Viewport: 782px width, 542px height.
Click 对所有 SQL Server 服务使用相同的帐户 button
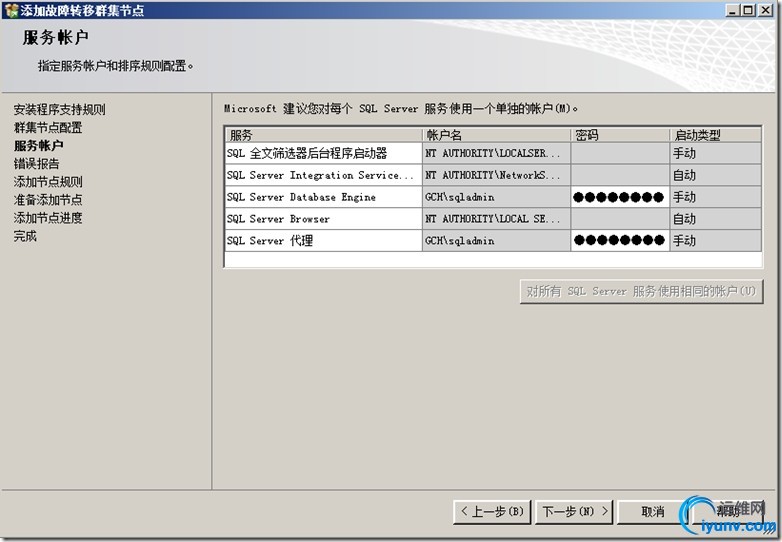tap(641, 291)
